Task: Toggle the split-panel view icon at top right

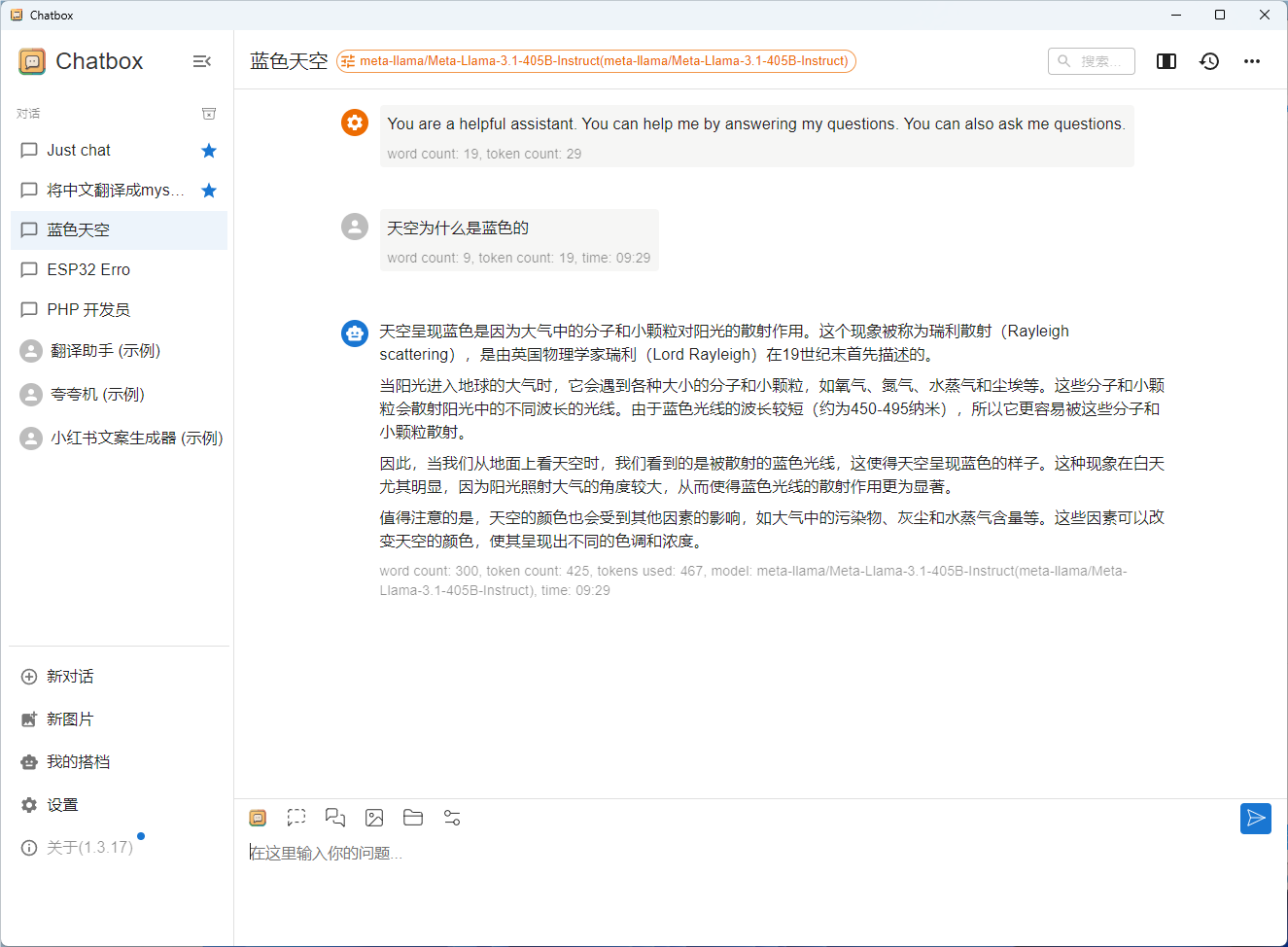Action: (x=1166, y=60)
